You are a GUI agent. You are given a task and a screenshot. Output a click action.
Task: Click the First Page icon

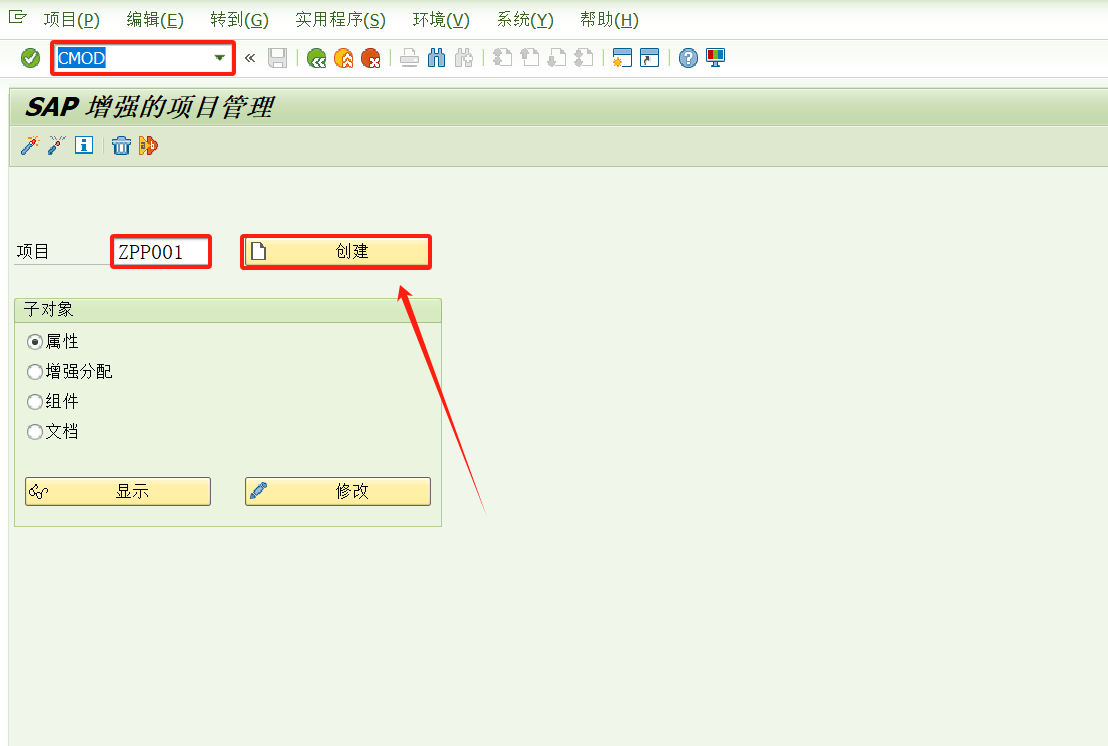coord(502,58)
